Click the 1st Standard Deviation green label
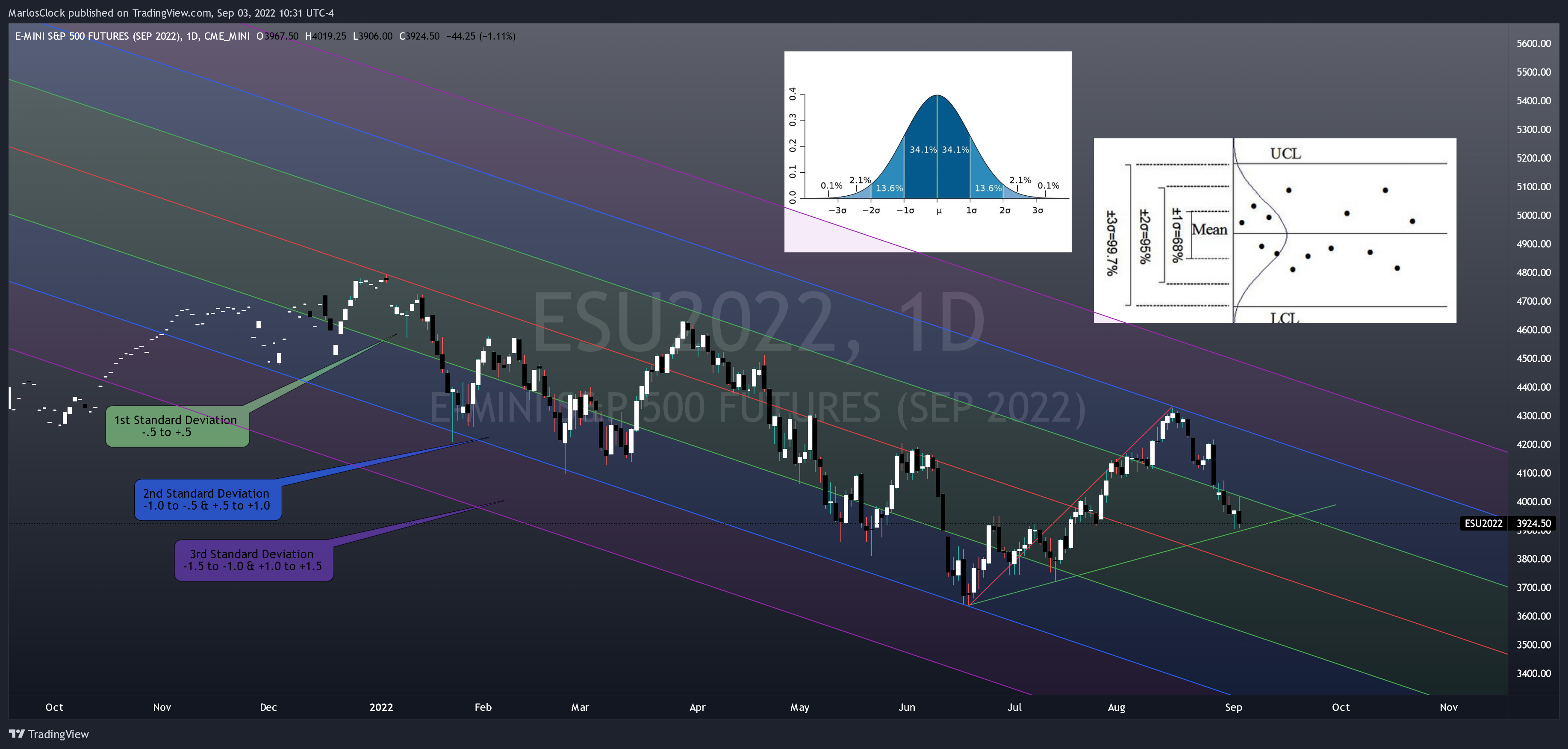The width and height of the screenshot is (1568, 749). tap(177, 426)
